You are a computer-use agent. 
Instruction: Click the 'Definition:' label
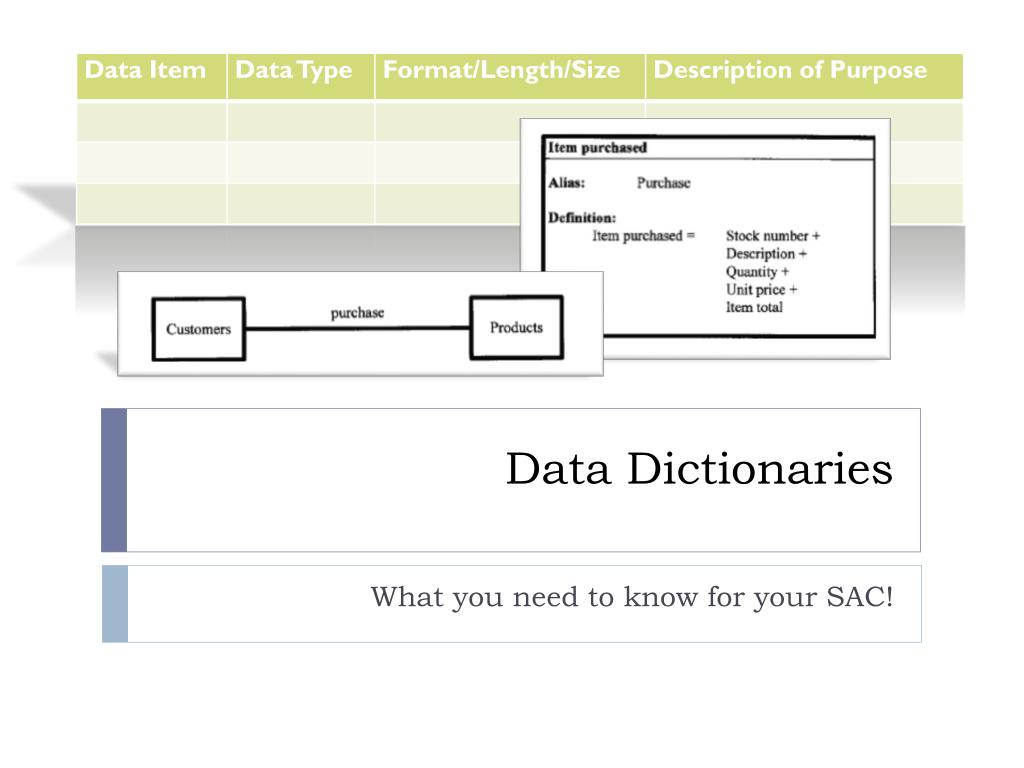pos(582,217)
